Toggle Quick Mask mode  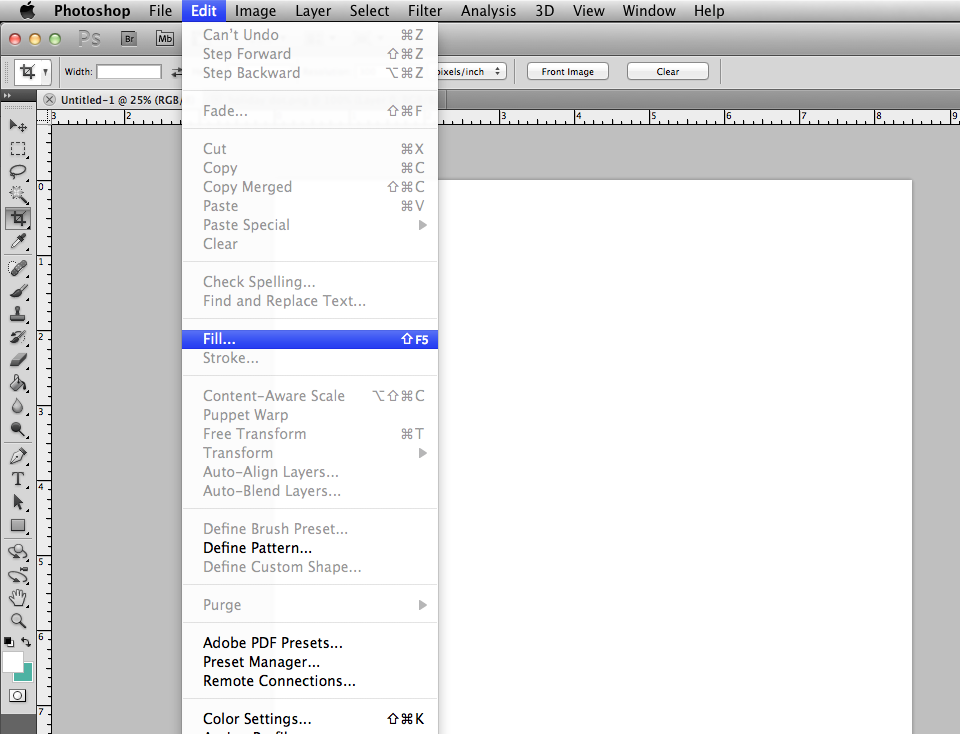[18, 695]
